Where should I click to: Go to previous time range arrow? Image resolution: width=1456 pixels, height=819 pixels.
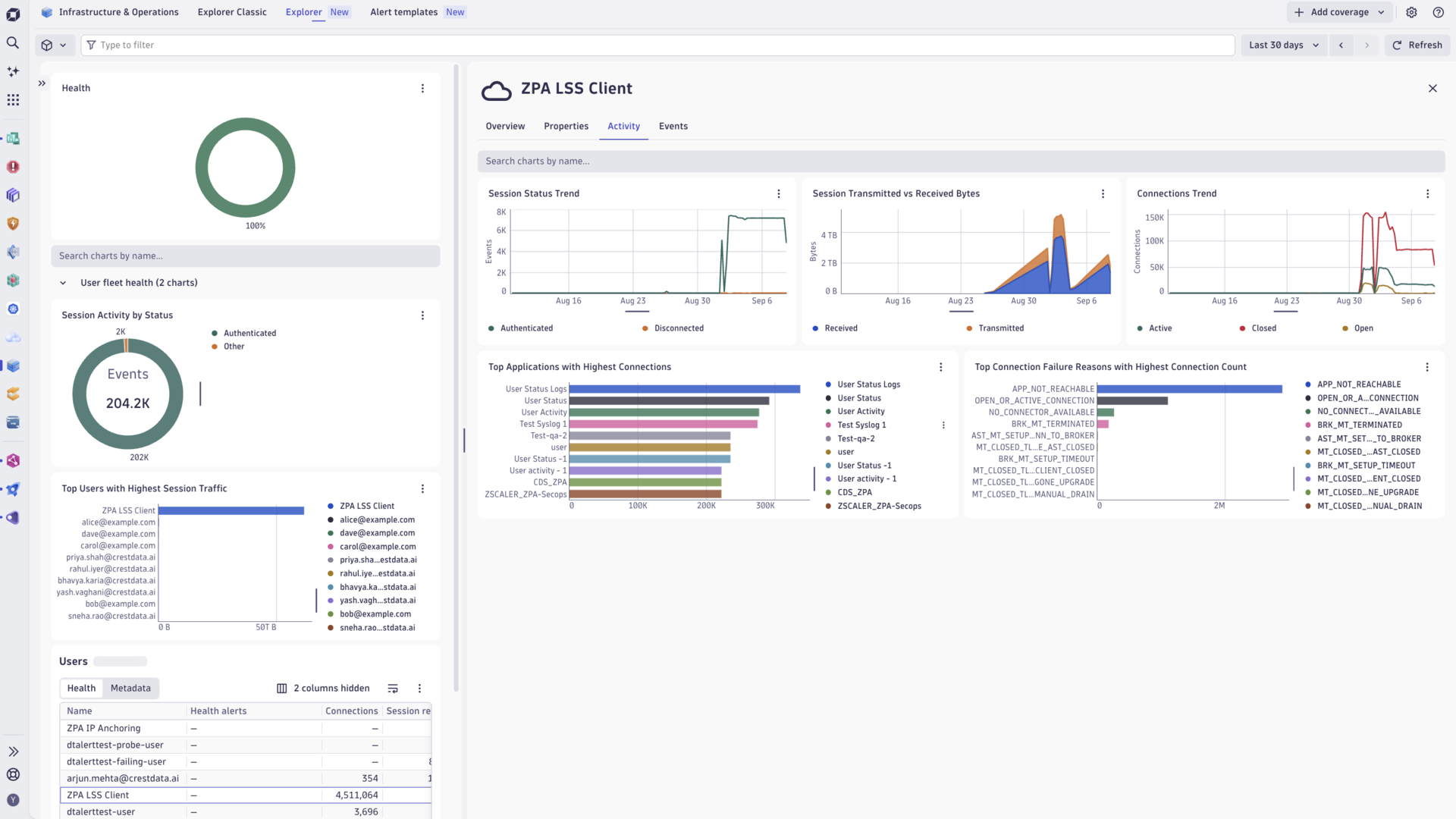coord(1341,45)
